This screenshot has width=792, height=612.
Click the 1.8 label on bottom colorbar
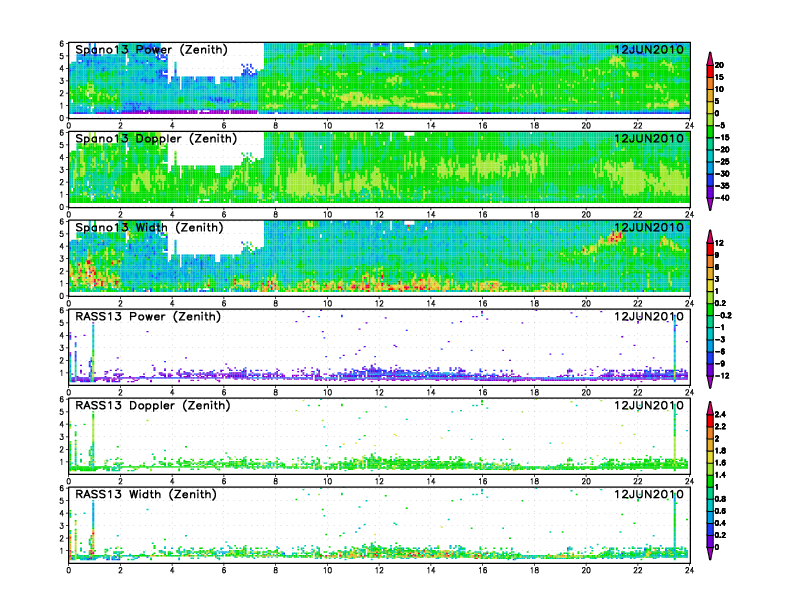pos(720,450)
